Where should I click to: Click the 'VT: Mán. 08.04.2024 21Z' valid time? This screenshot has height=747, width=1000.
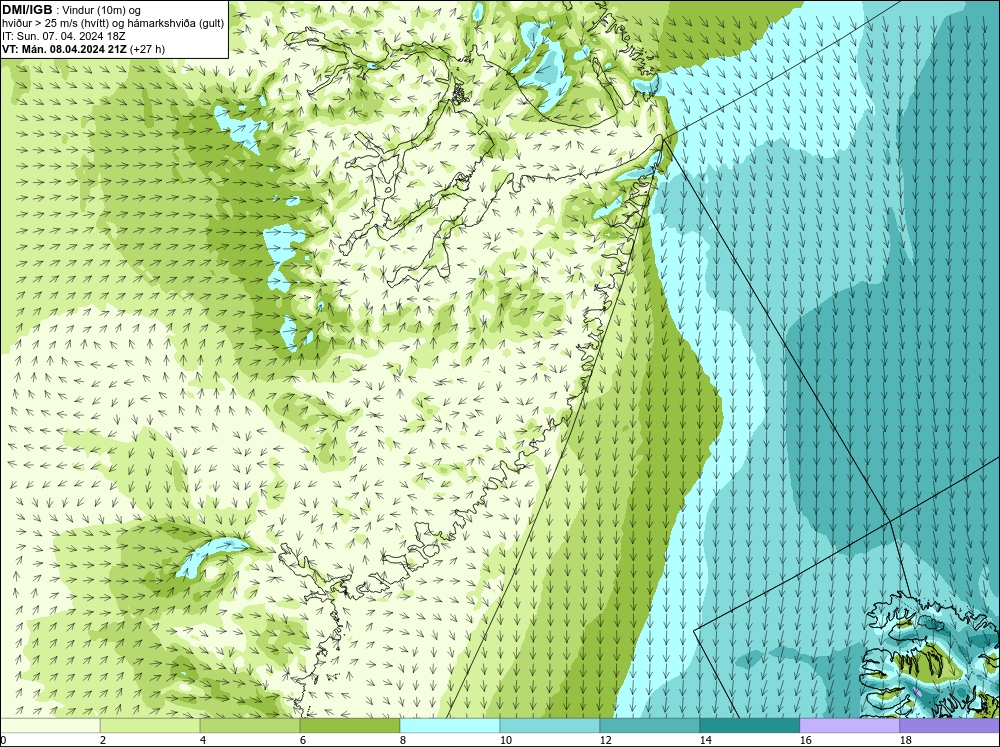coord(64,49)
